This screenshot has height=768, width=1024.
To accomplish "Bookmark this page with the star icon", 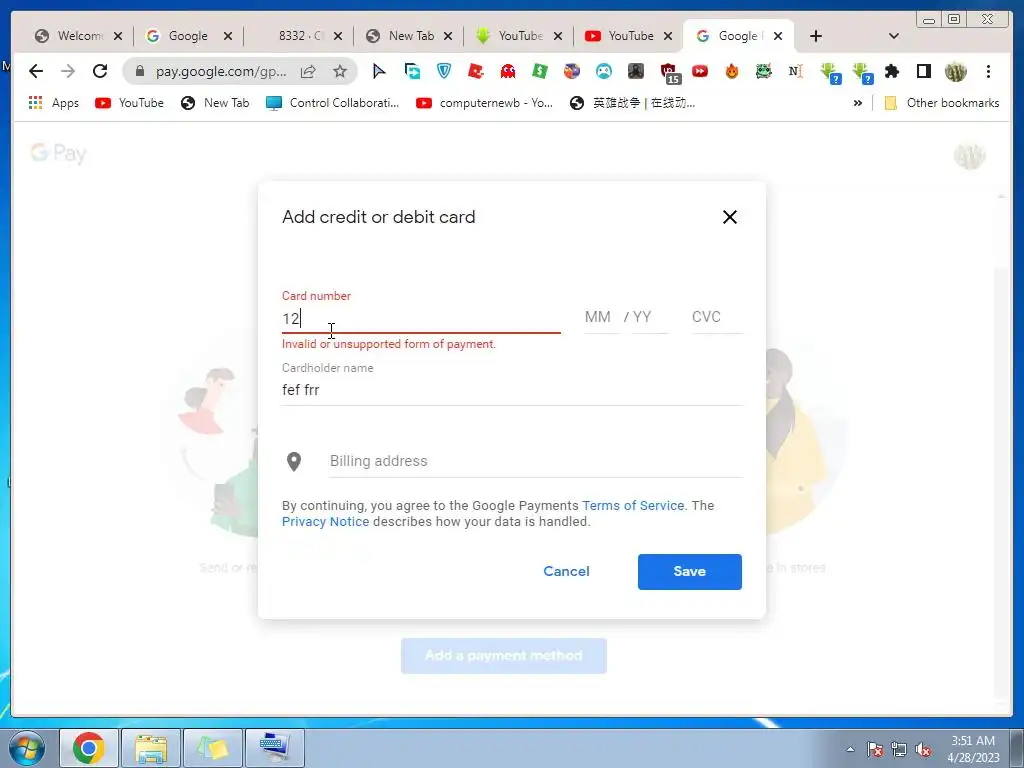I will pos(340,71).
